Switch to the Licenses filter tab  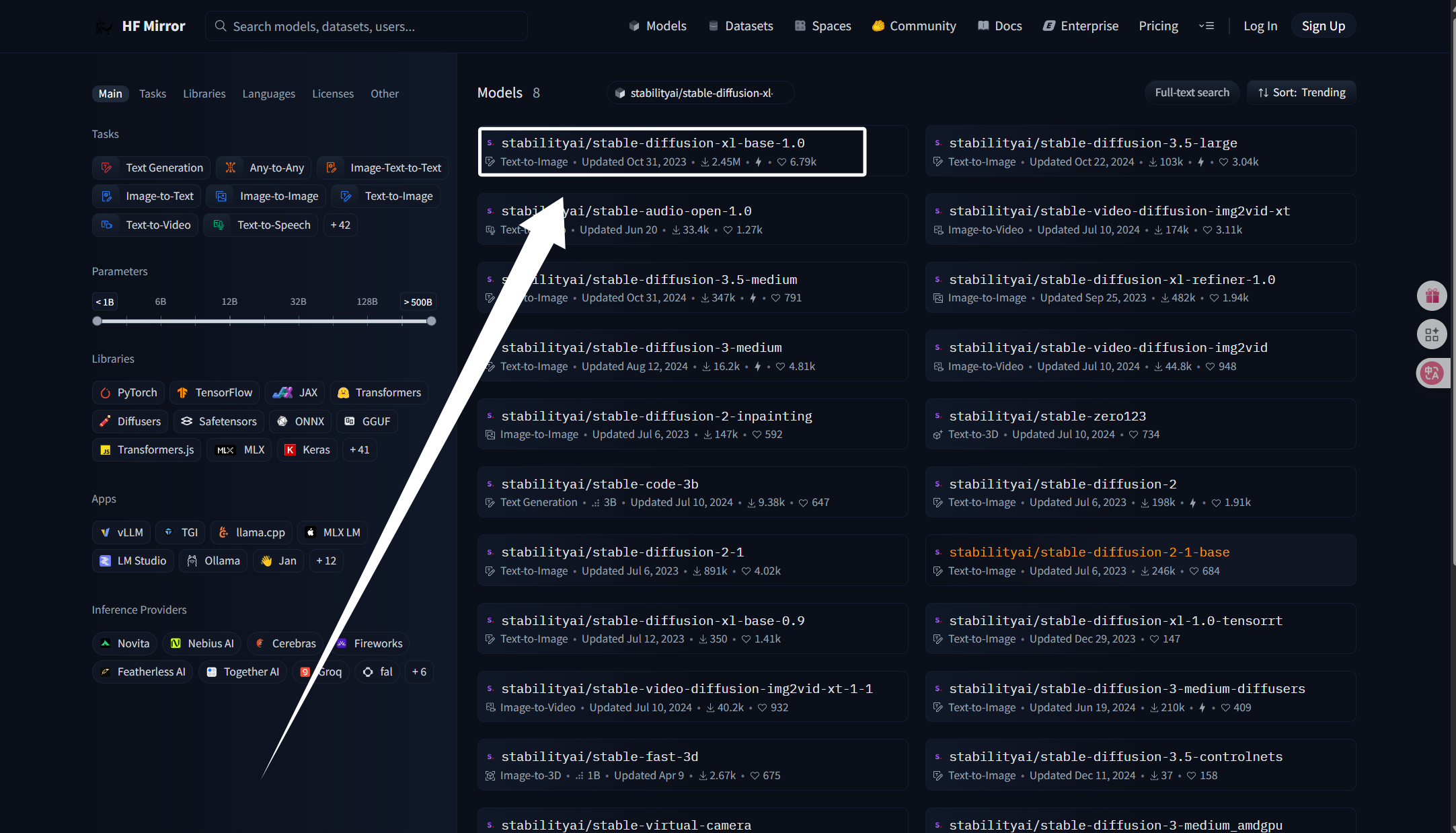333,94
